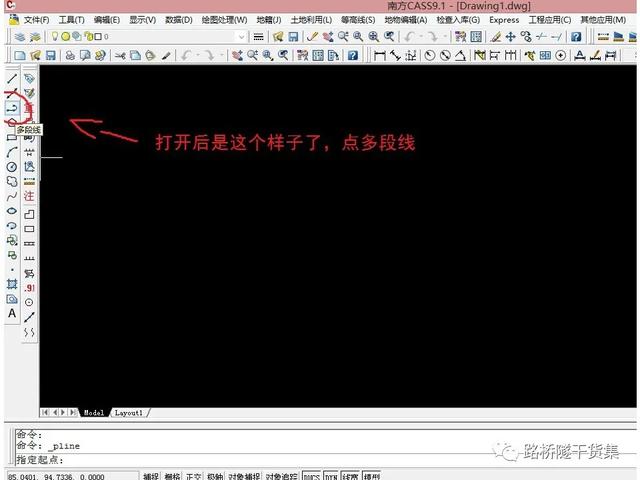The image size is (640, 480).
Task: Click the Copy icon in second toolbar row
Action: coord(135,55)
